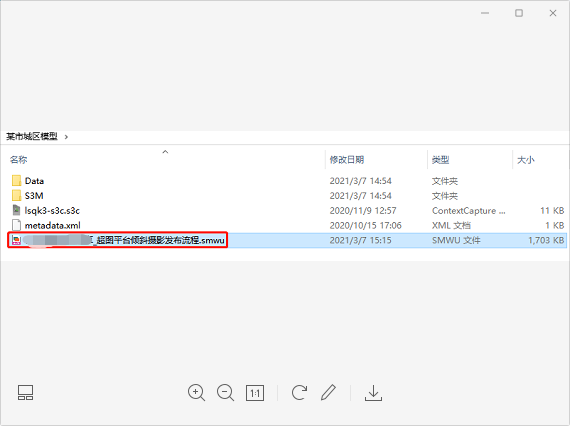Maximize the viewer window
The image size is (570, 426).
pyautogui.click(x=519, y=13)
